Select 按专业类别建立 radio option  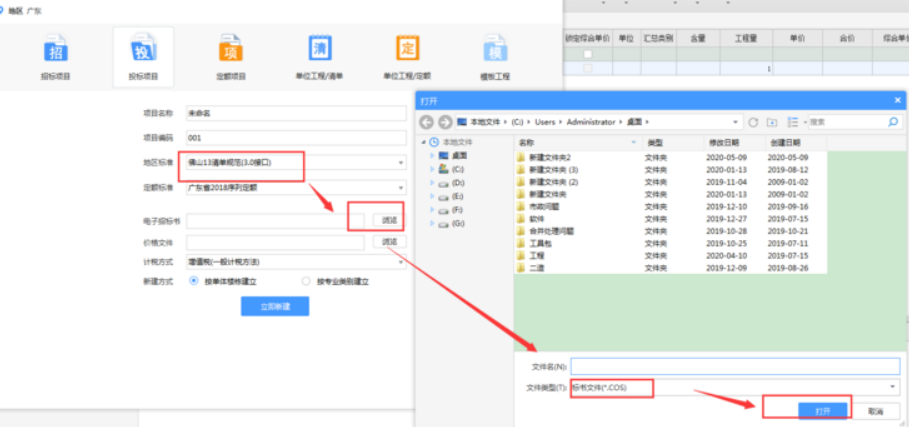point(307,282)
